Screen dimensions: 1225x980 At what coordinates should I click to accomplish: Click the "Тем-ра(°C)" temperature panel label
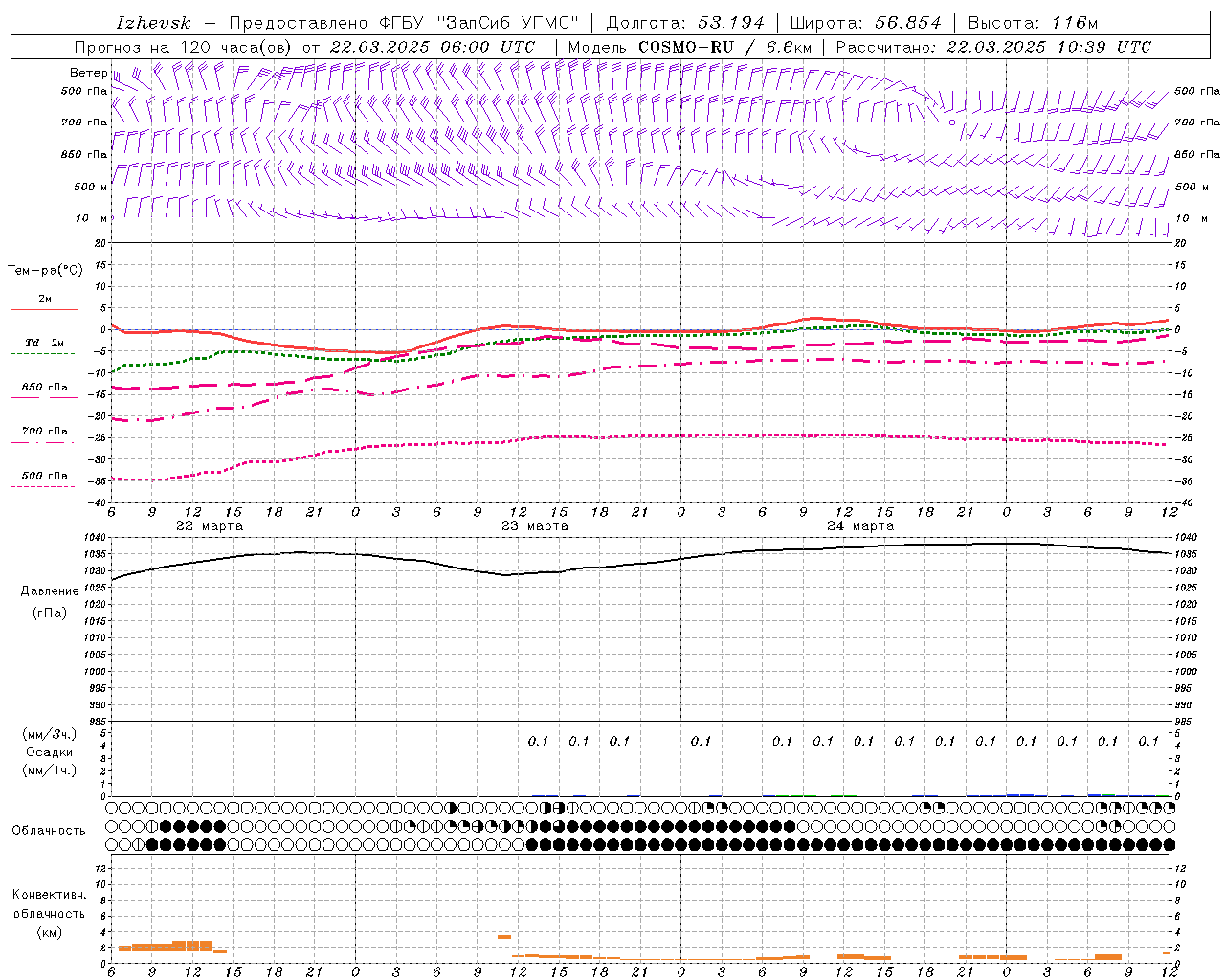pyautogui.click(x=45, y=271)
